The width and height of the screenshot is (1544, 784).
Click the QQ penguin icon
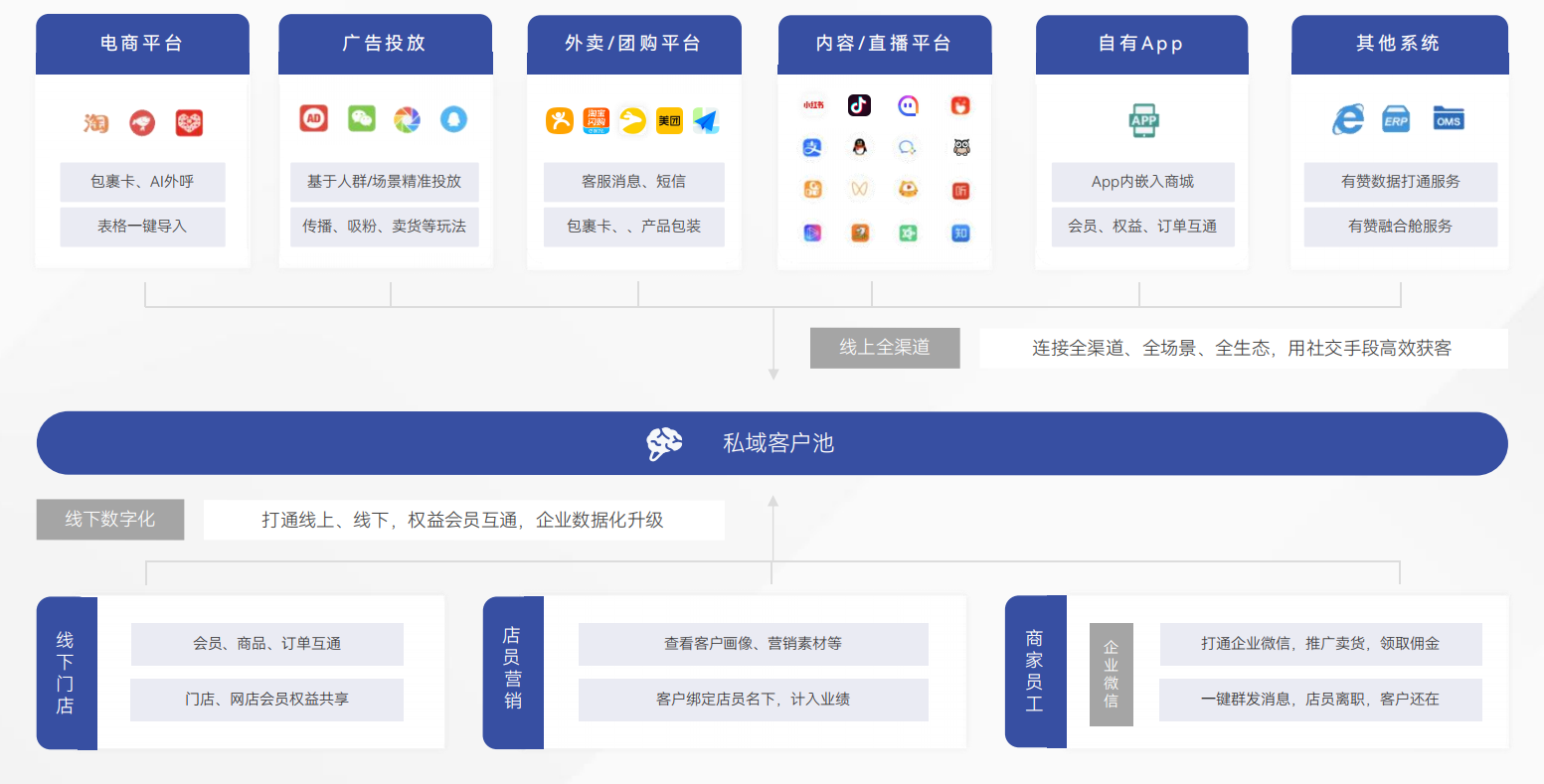[x=859, y=148]
